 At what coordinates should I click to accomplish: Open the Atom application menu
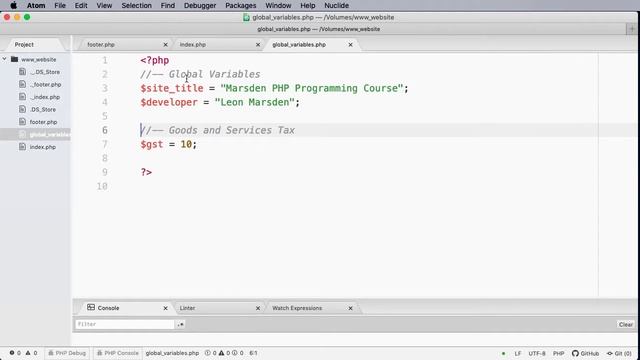36,5
